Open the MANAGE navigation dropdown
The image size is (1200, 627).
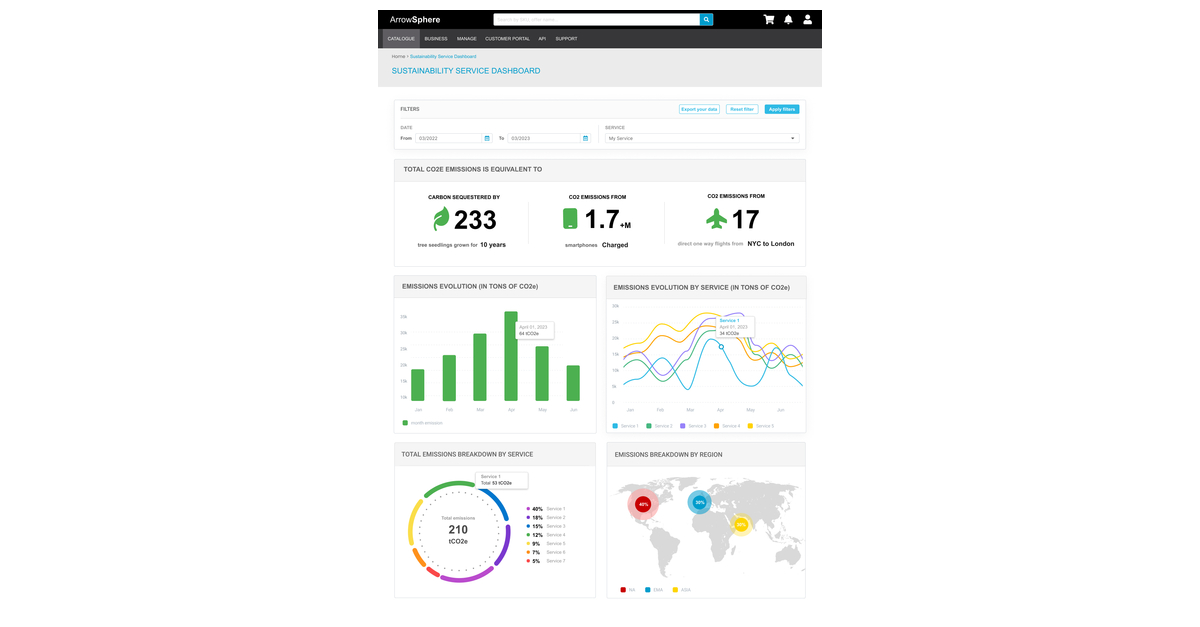(466, 38)
